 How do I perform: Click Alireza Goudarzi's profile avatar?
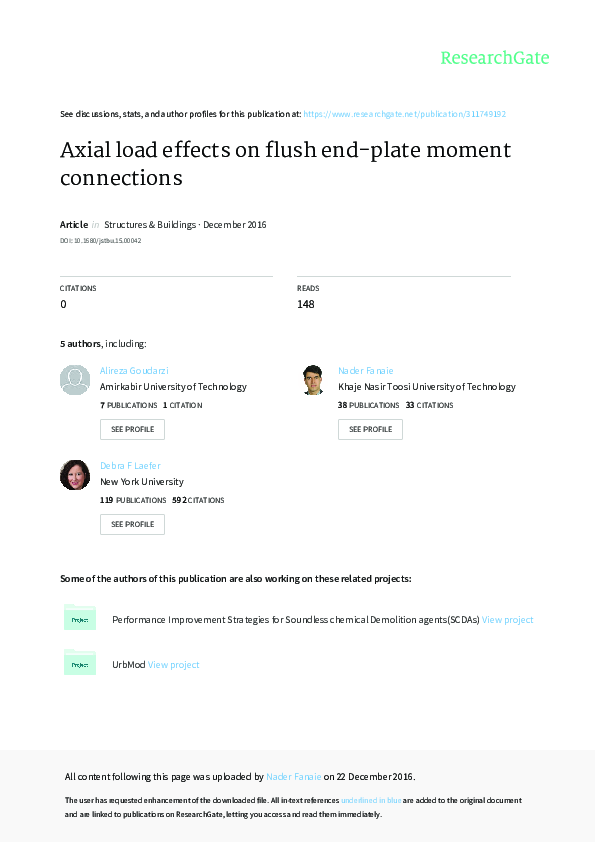74,380
